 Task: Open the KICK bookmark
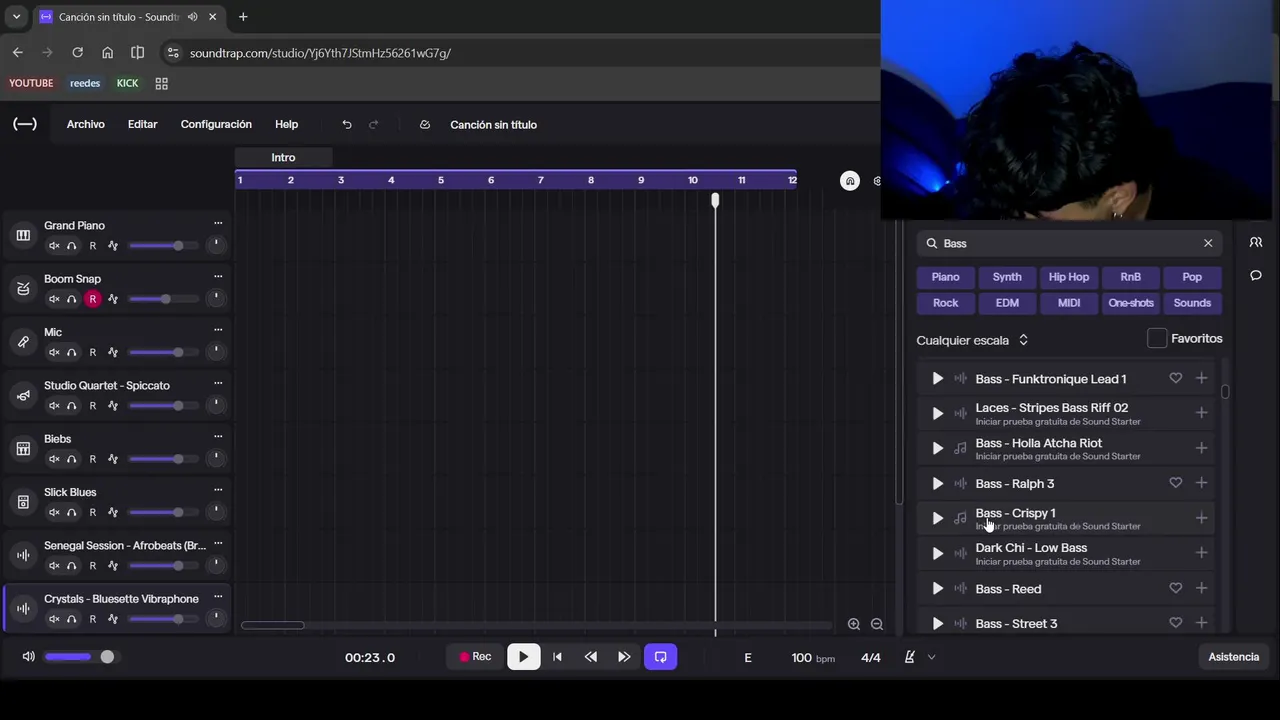(127, 83)
